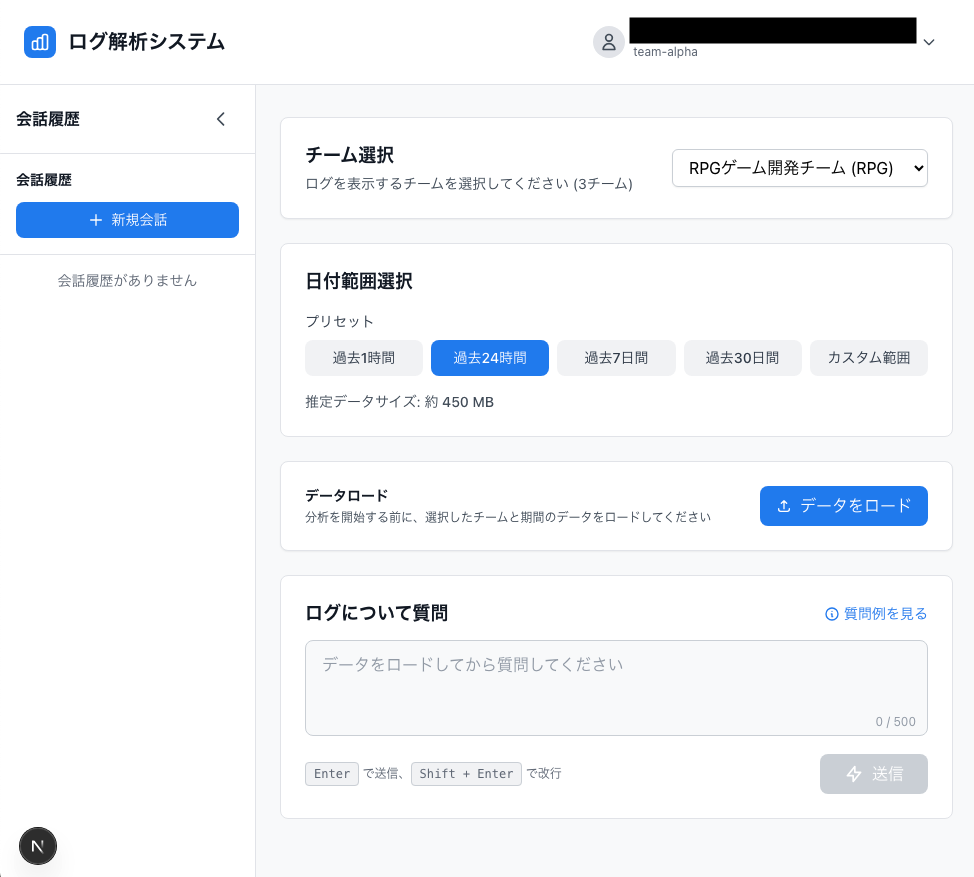Screen dimensions: 974x877
Task: Click the 送信 send button
Action: pyautogui.click(x=873, y=773)
